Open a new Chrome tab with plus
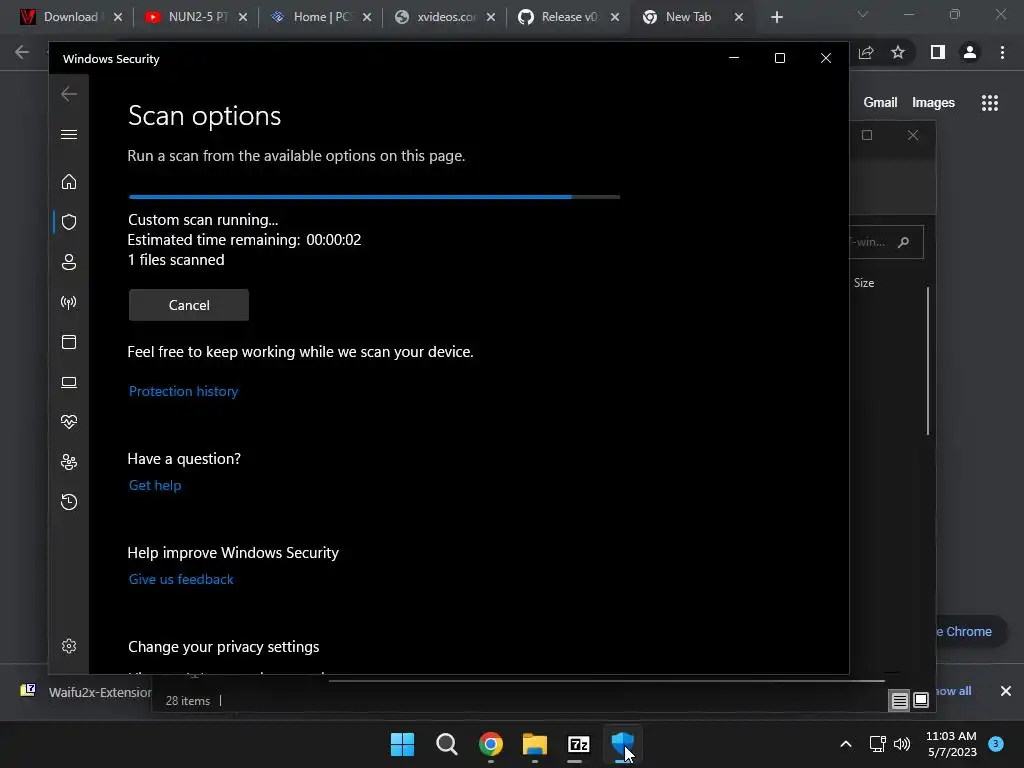1024x768 pixels. click(776, 17)
